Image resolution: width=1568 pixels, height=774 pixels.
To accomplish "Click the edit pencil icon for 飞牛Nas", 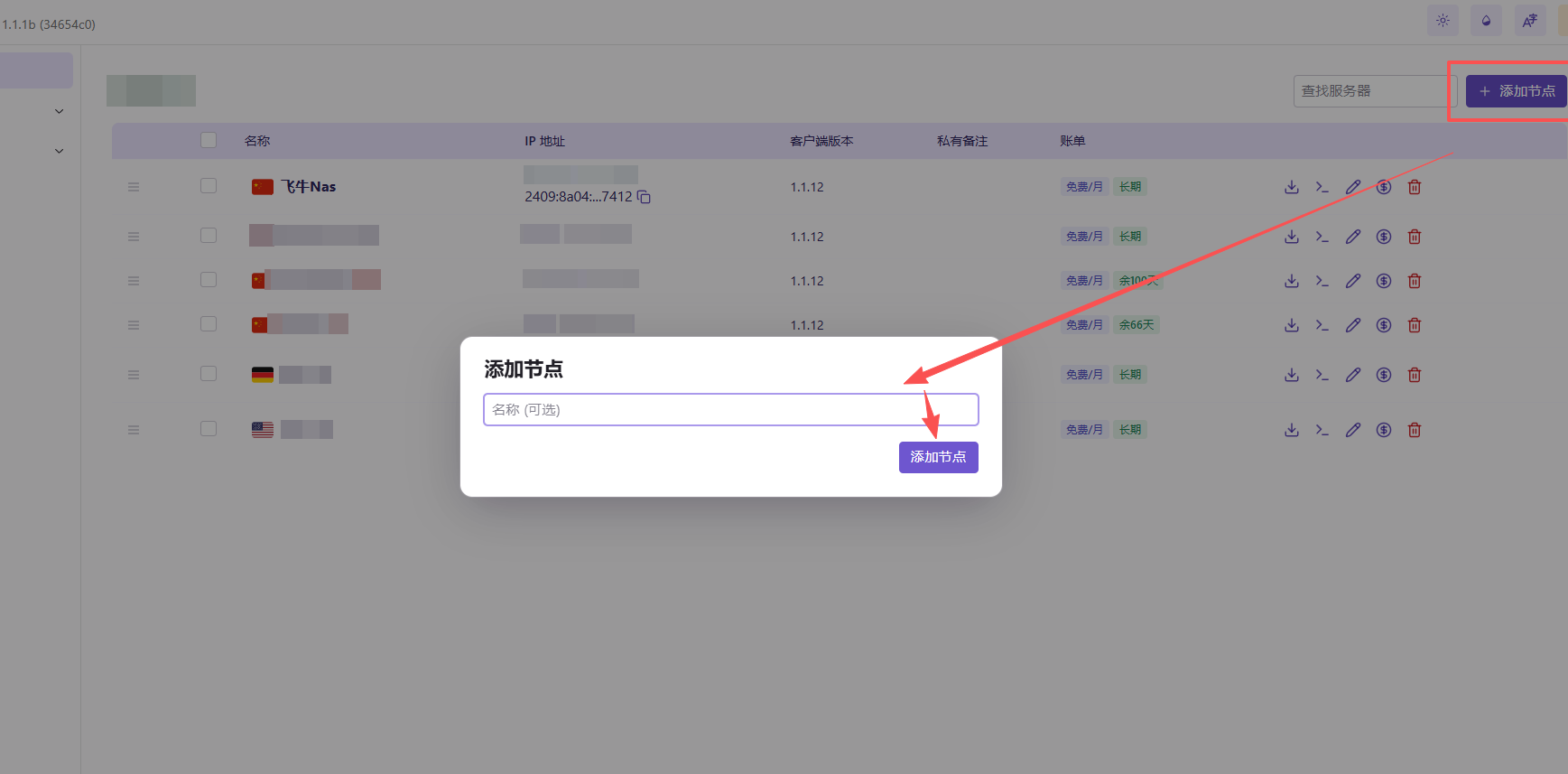I will click(1352, 187).
